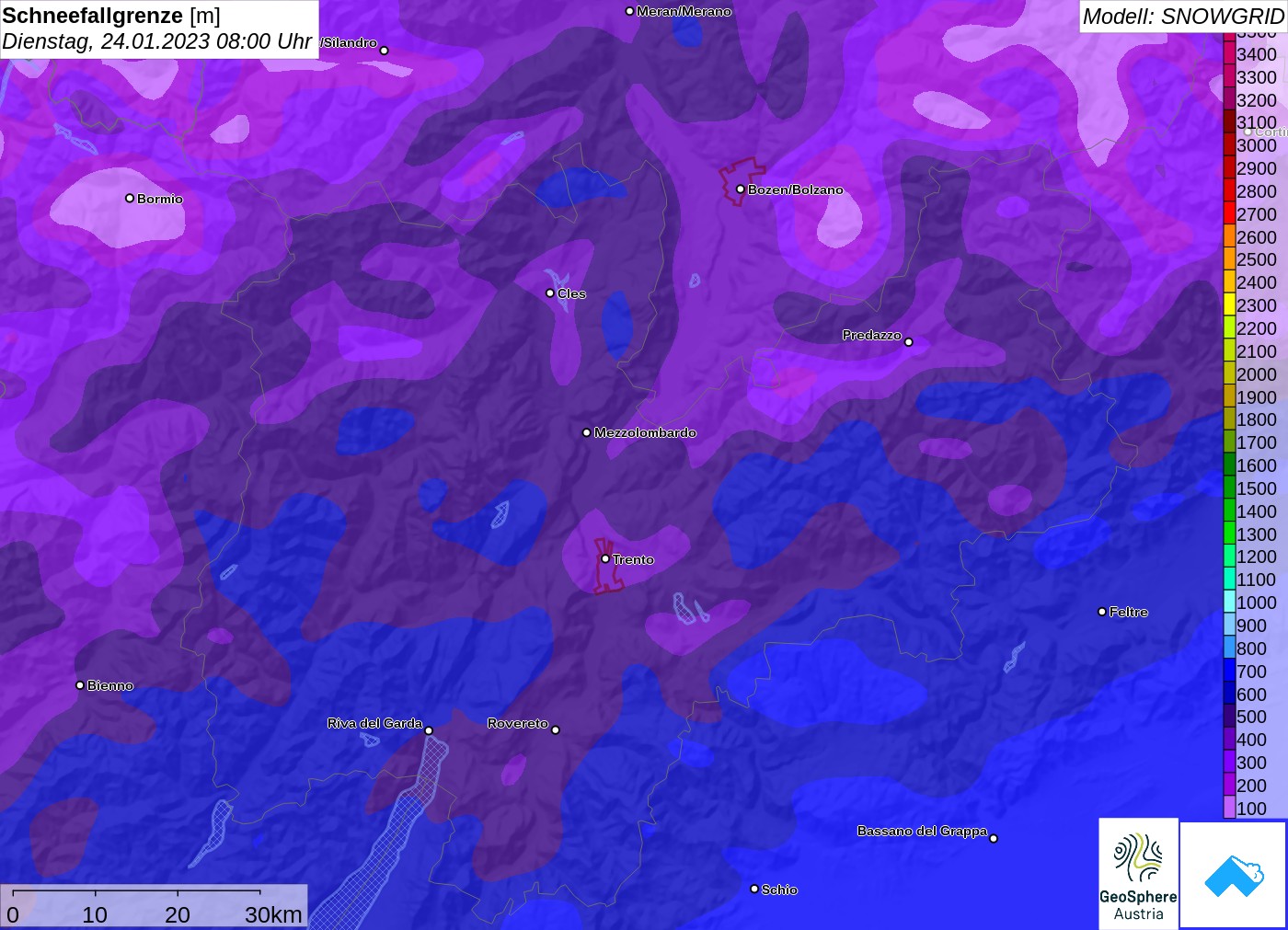Click the "100" legend value
This screenshot has width=1288, height=930.
point(1252,809)
